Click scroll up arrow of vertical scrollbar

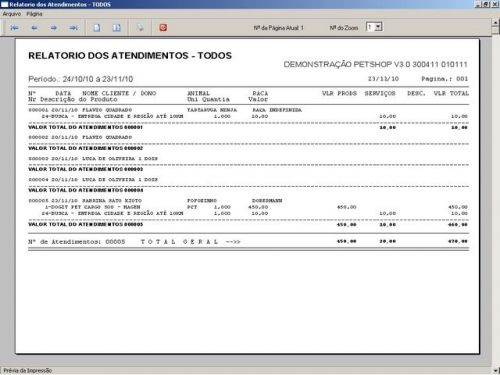(x=496, y=23)
